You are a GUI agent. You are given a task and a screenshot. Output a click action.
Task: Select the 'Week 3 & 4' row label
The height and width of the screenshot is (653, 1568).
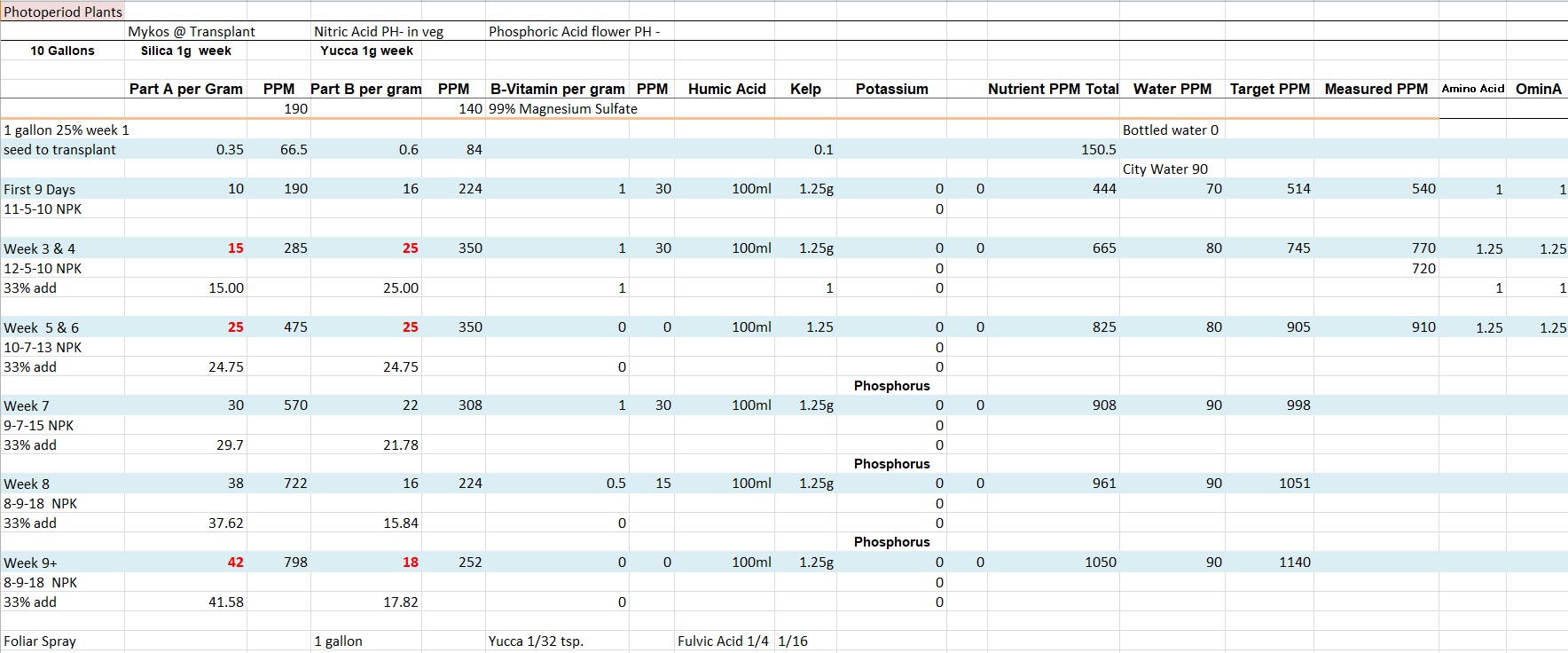click(x=39, y=248)
